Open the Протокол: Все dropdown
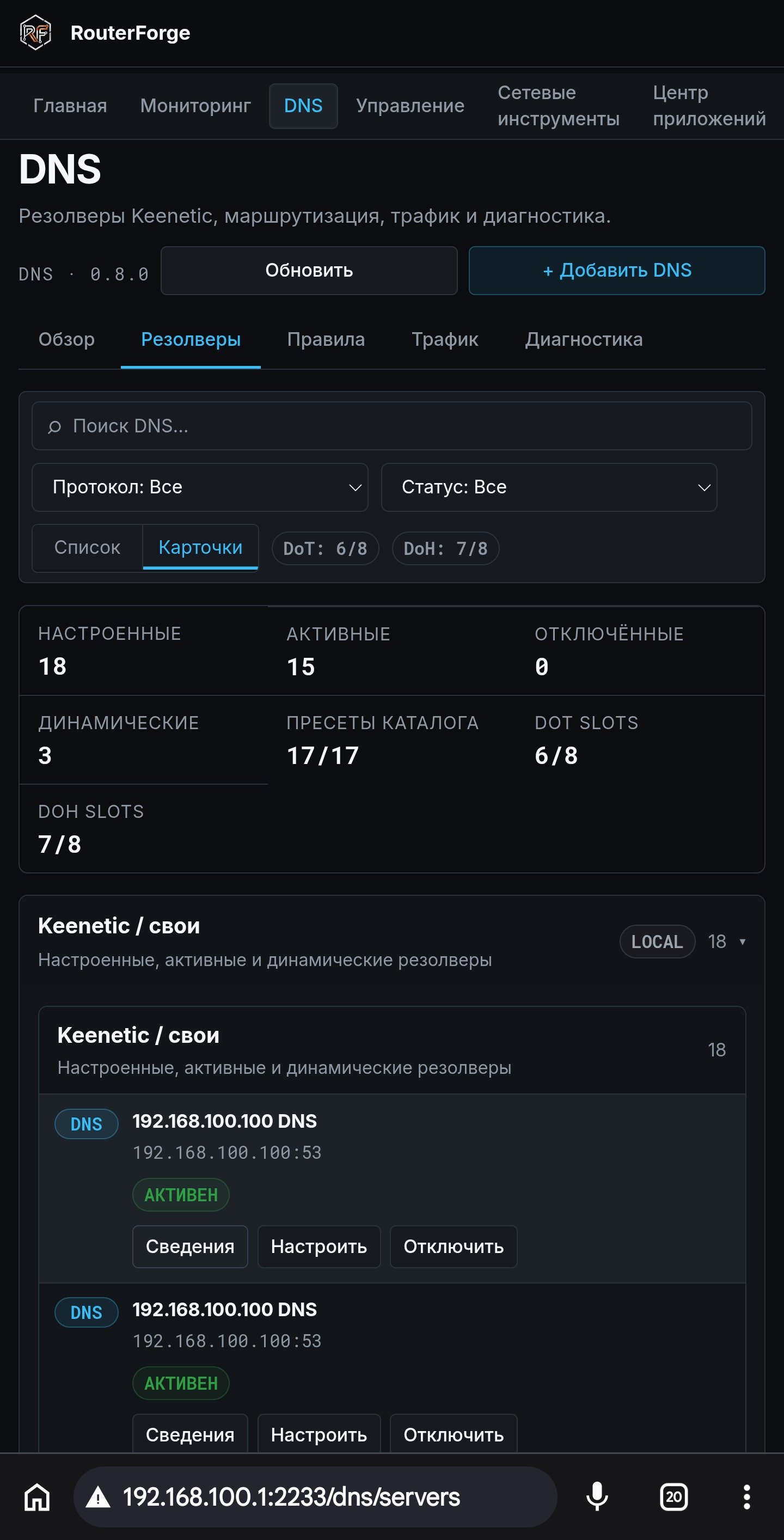This screenshot has height=1540, width=784. 200,487
